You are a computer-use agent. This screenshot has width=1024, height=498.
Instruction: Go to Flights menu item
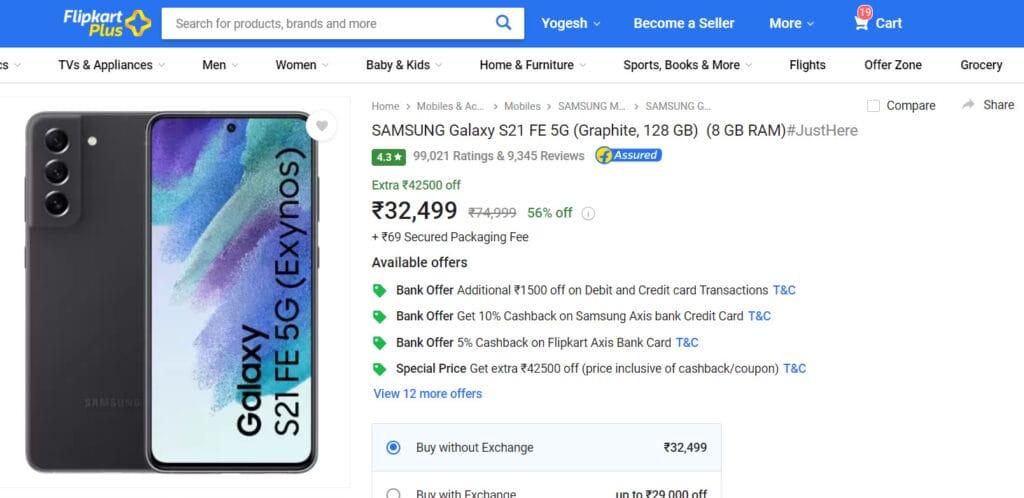pos(807,65)
